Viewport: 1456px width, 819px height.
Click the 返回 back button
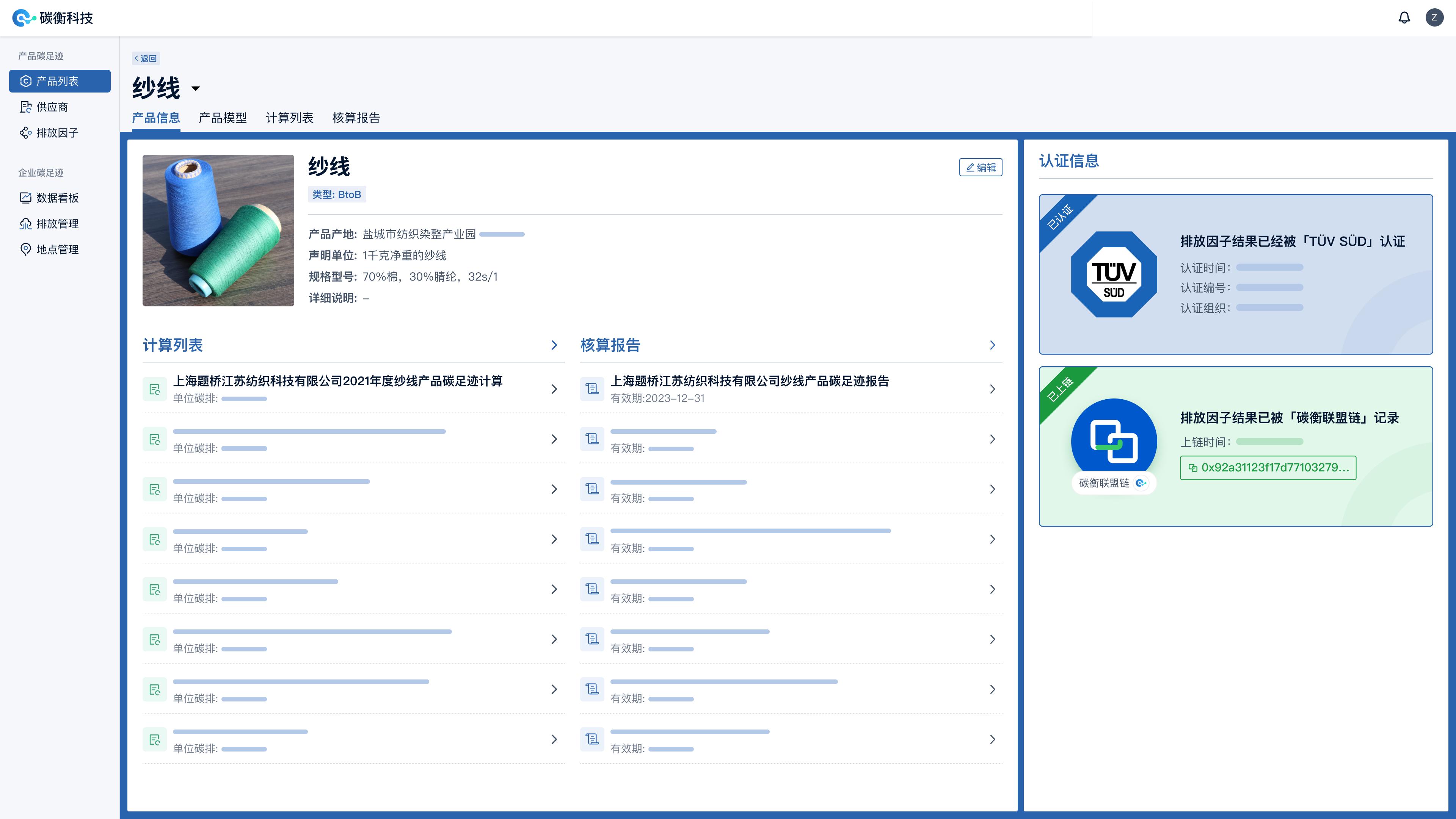[x=146, y=58]
